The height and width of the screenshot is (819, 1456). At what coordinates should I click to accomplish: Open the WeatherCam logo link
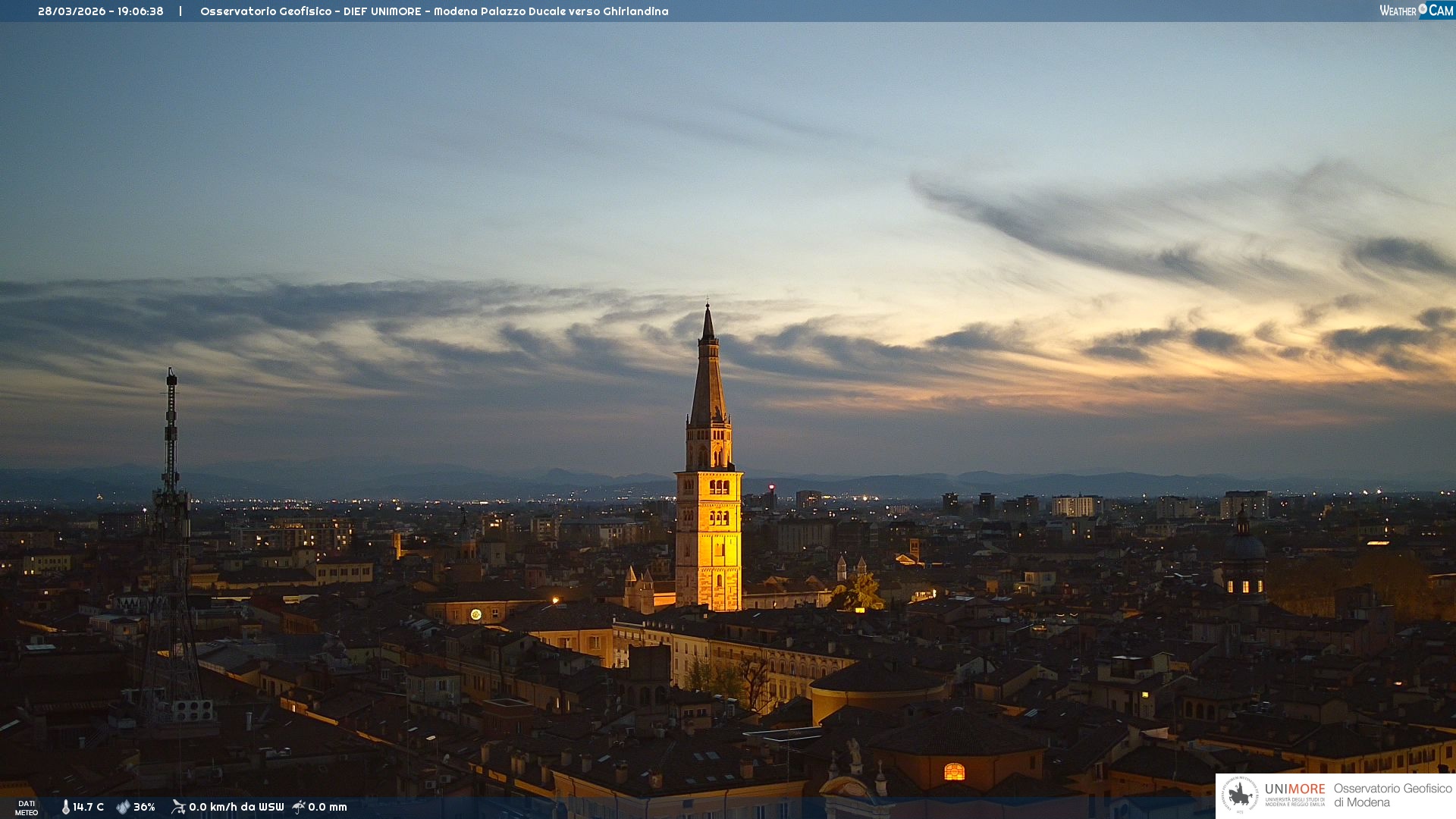click(1415, 10)
